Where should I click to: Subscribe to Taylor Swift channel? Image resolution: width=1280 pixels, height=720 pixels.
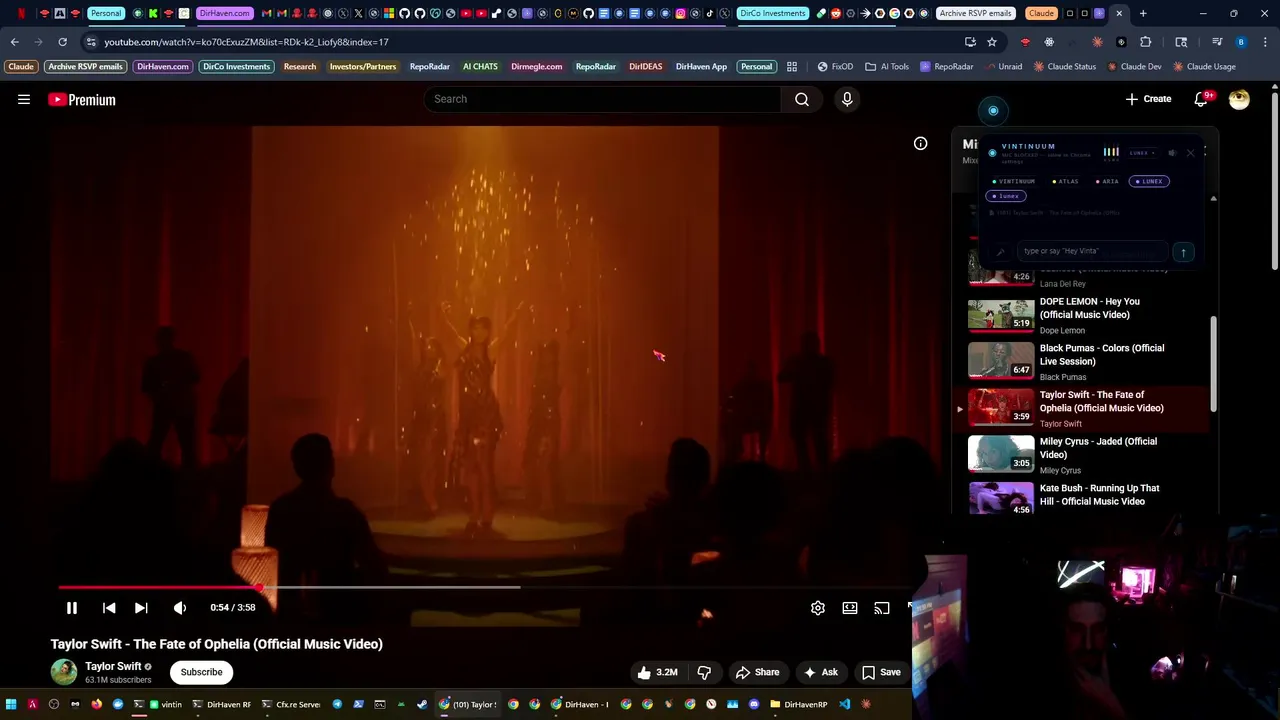[x=201, y=672]
